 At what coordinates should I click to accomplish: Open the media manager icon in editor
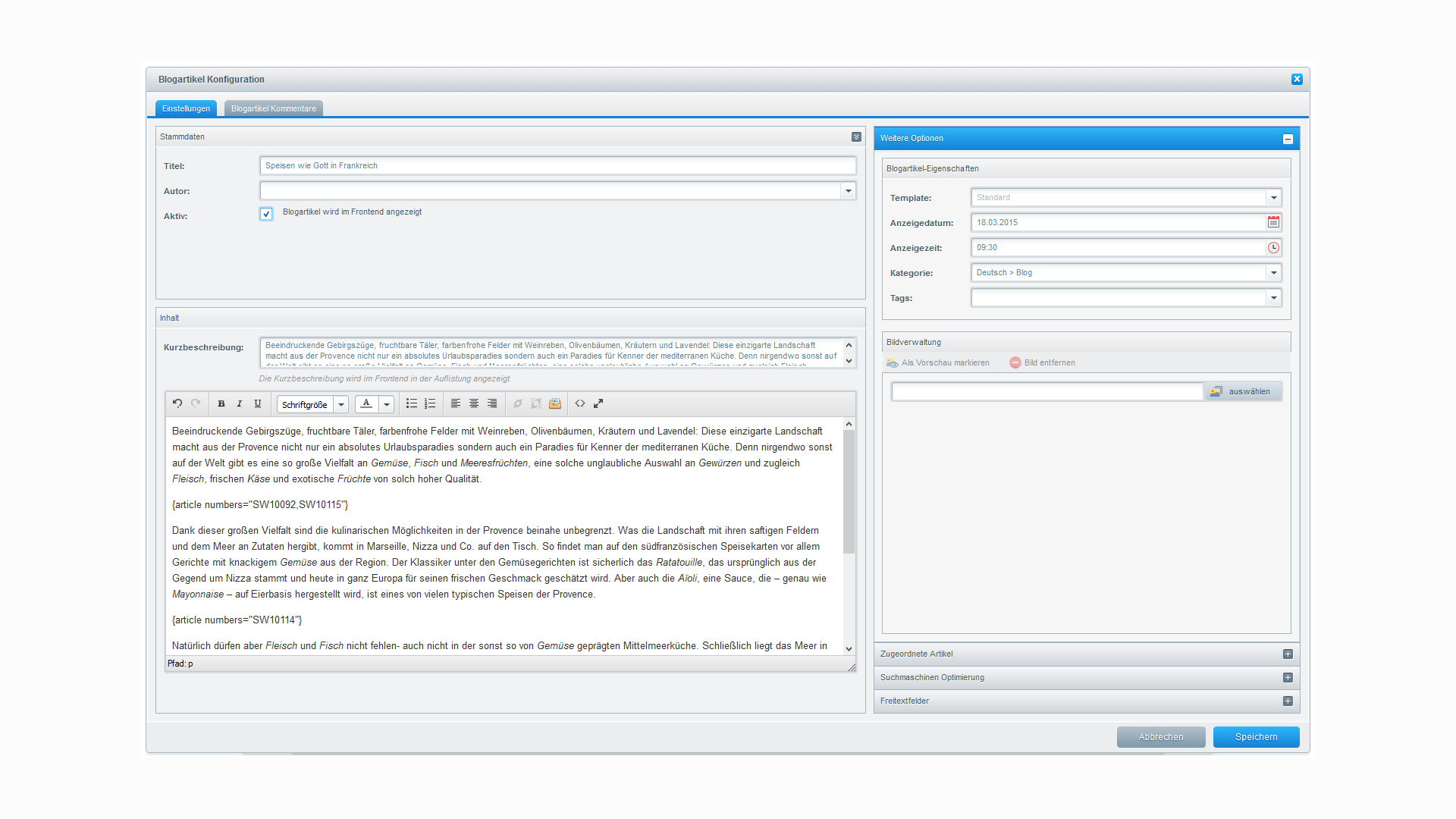555,403
